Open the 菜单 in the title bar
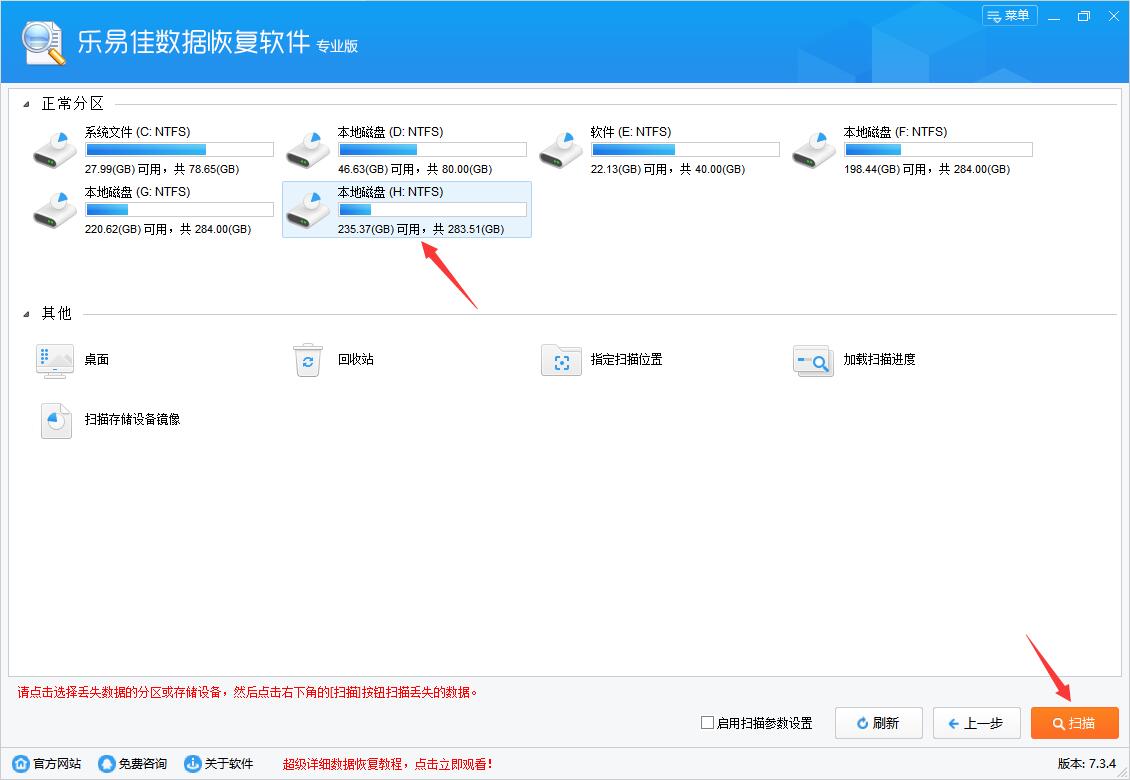The image size is (1130, 780). click(1009, 15)
